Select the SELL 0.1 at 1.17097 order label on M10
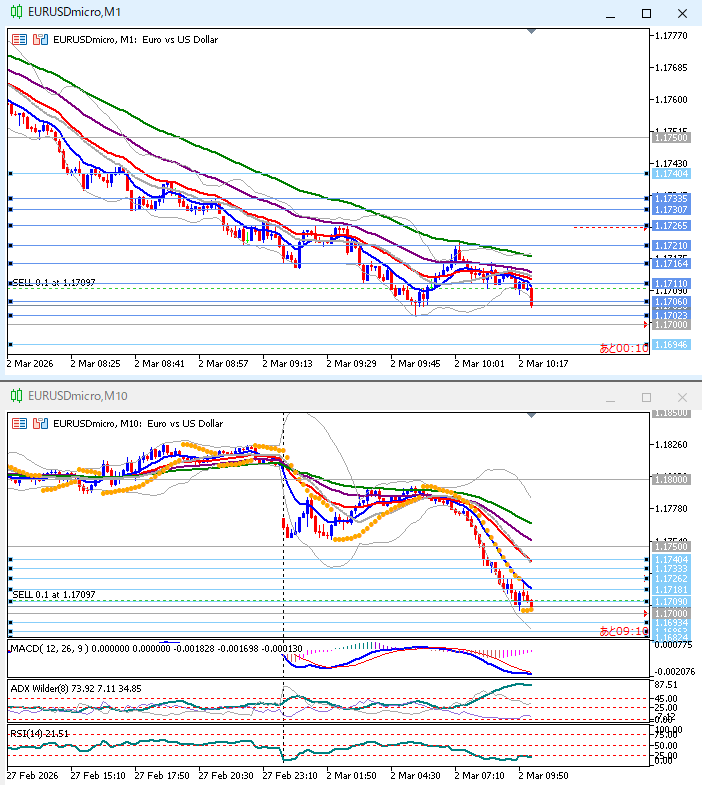The image size is (702, 785). click(x=54, y=594)
